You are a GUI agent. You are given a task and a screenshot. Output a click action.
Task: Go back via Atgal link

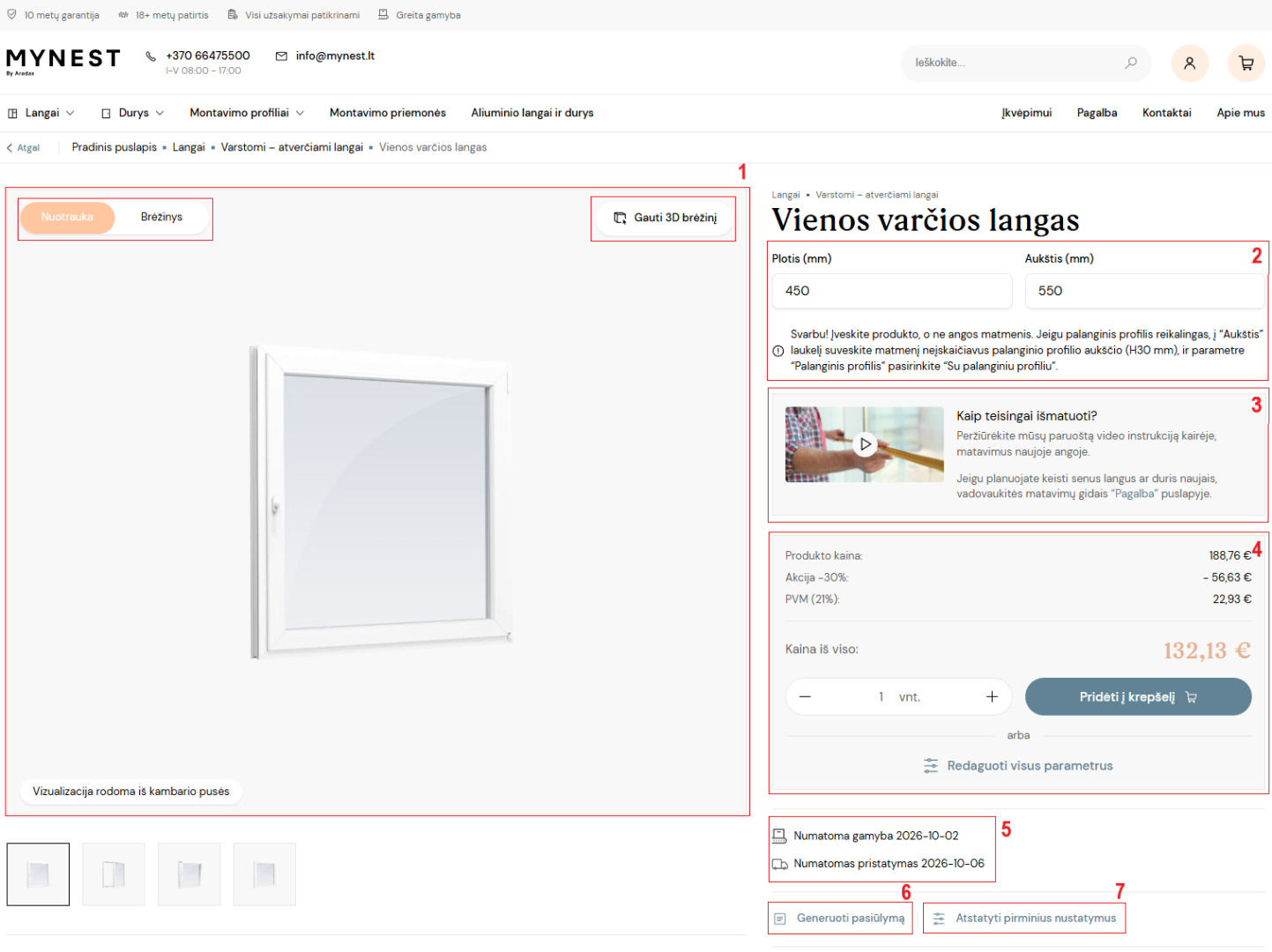coord(23,148)
